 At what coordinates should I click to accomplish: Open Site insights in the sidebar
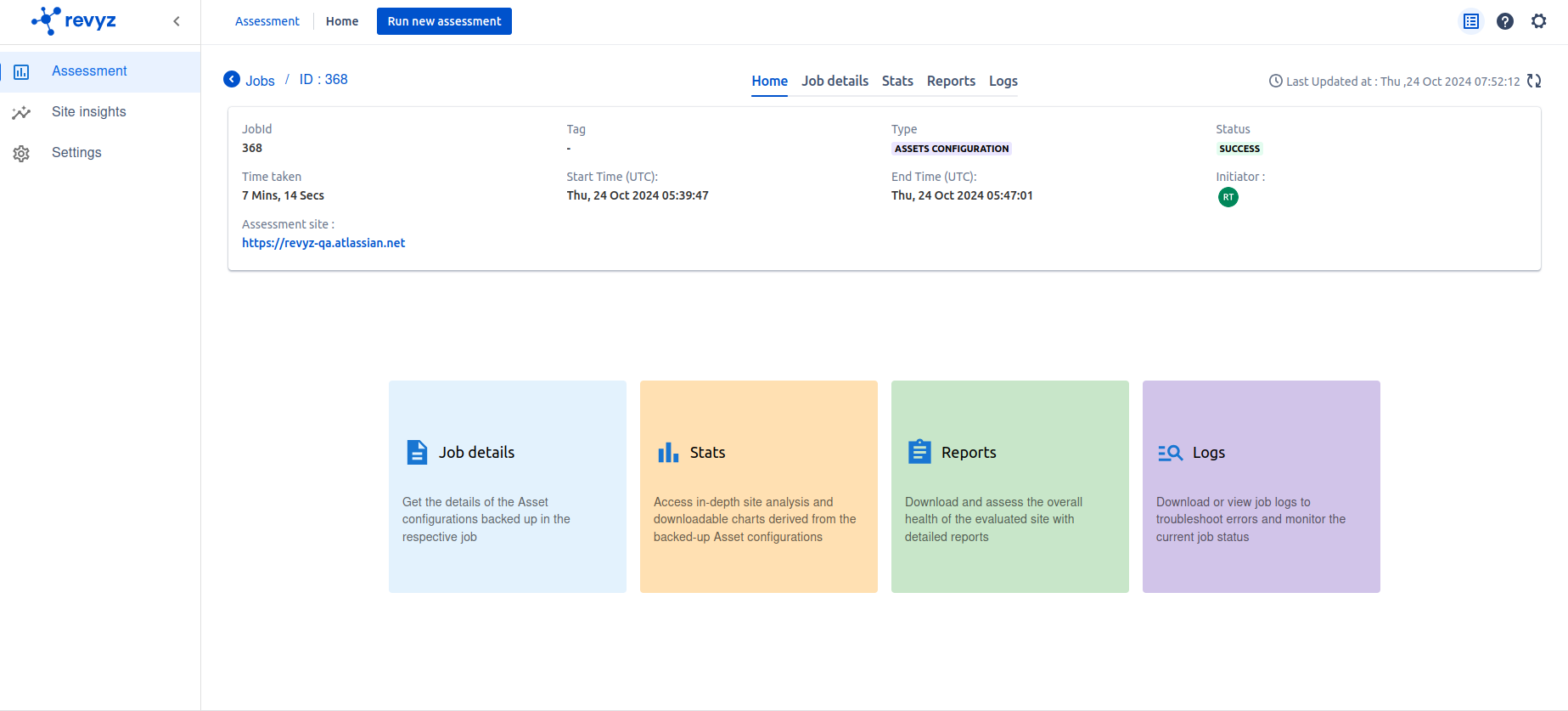point(100,113)
